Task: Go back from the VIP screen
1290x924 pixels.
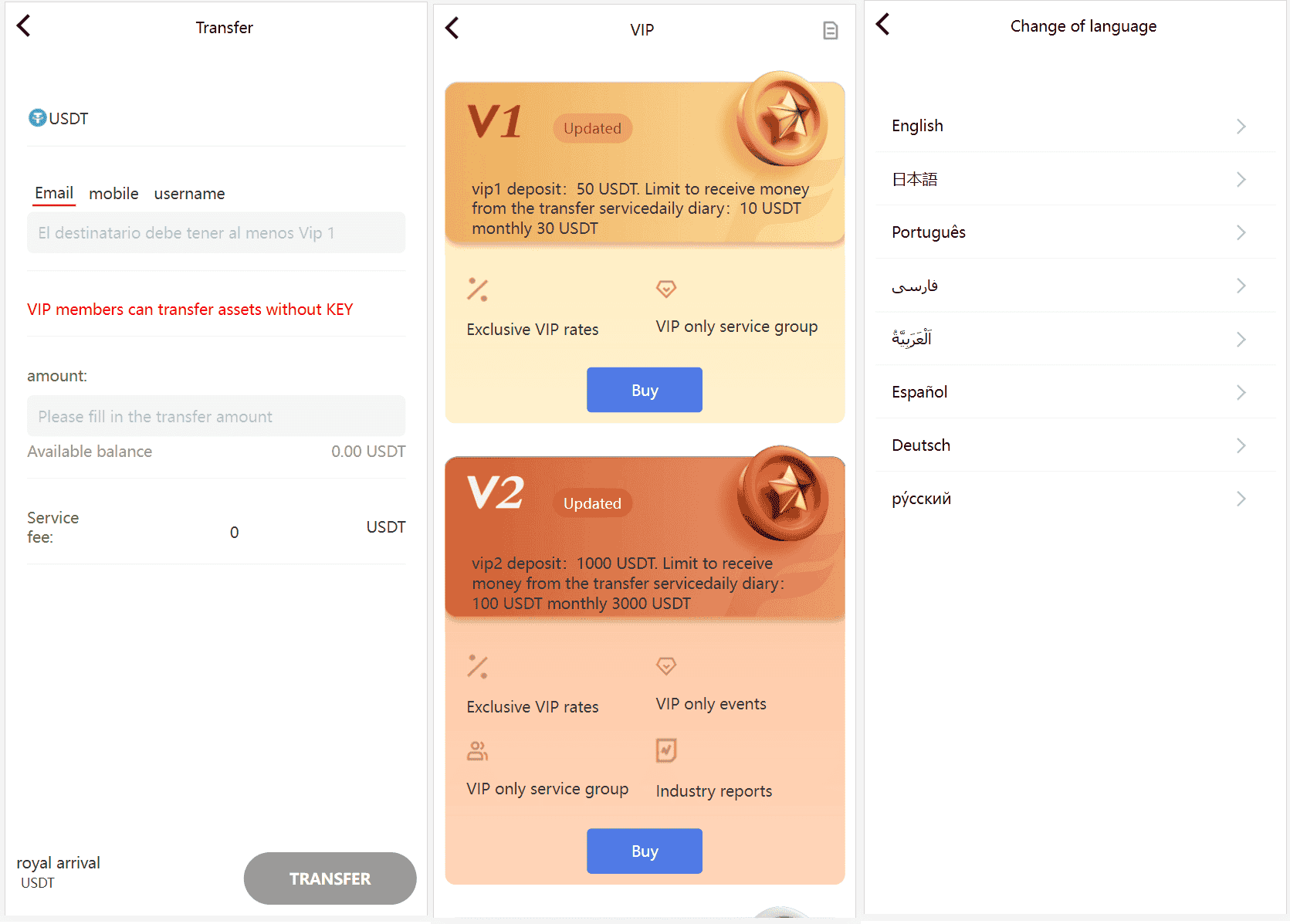Action: pos(452,29)
